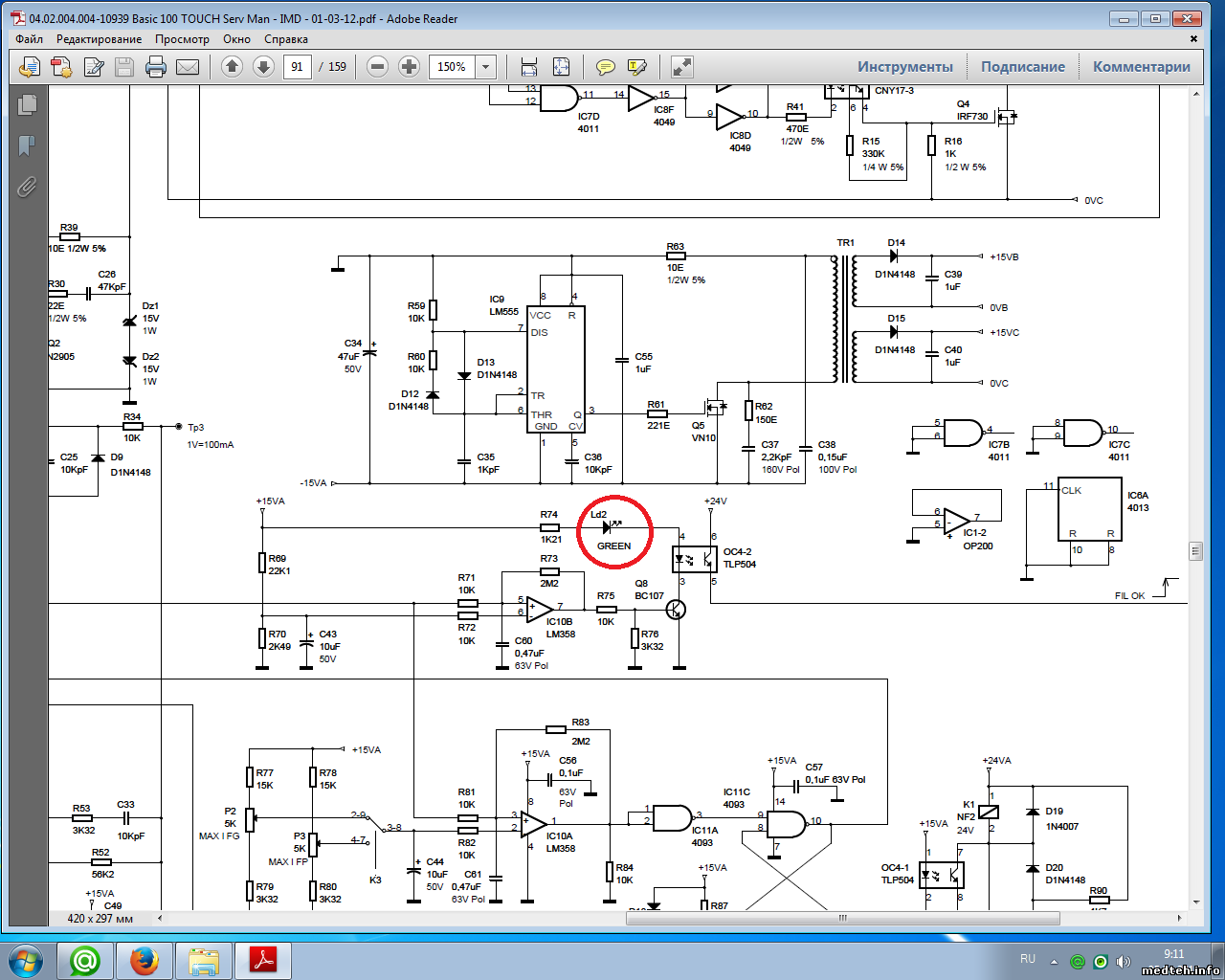Open the Файл menu

click(x=29, y=39)
